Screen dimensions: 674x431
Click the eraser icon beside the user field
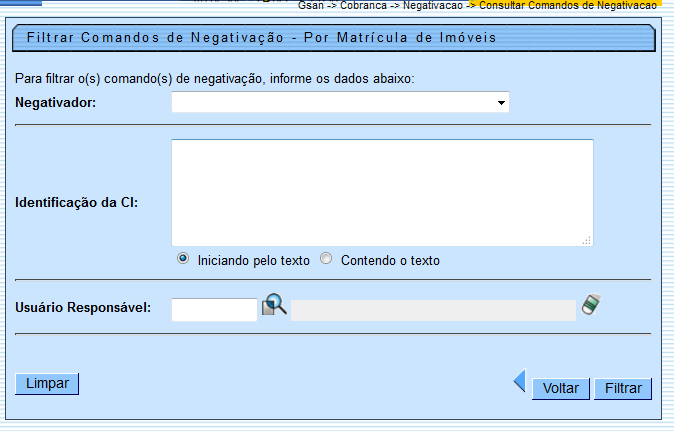(x=593, y=305)
